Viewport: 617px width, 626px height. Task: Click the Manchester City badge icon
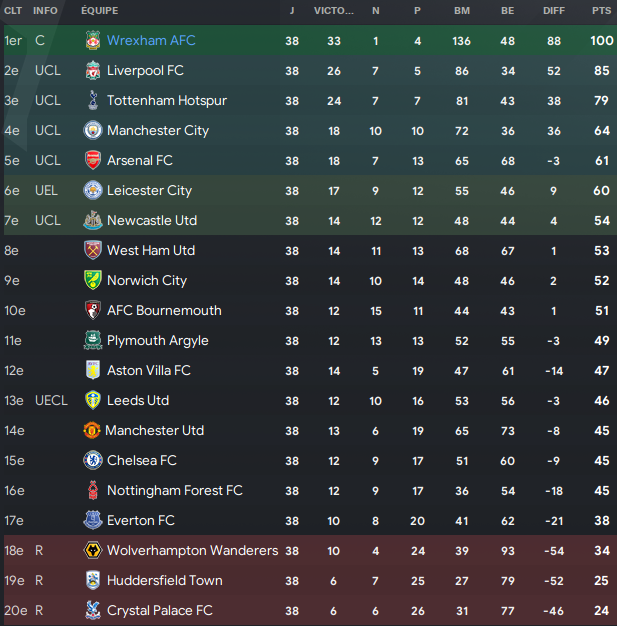(93, 131)
